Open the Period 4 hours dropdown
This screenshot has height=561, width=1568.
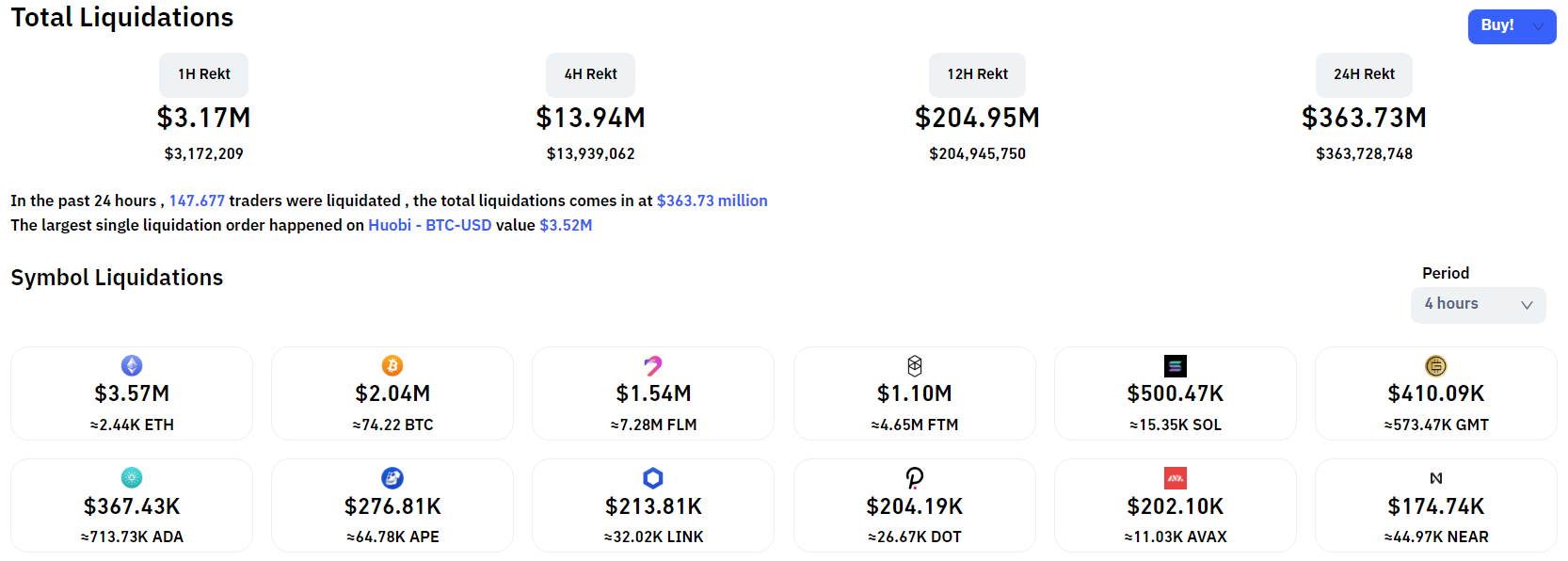tap(1478, 305)
